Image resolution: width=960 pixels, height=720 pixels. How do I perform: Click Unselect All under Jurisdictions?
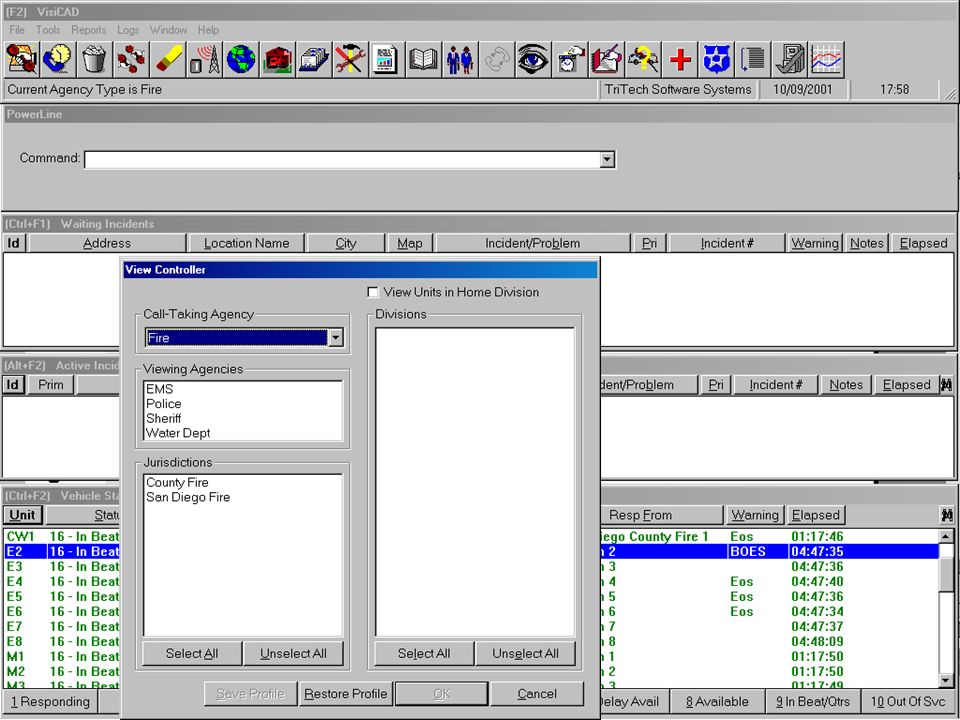pos(293,653)
